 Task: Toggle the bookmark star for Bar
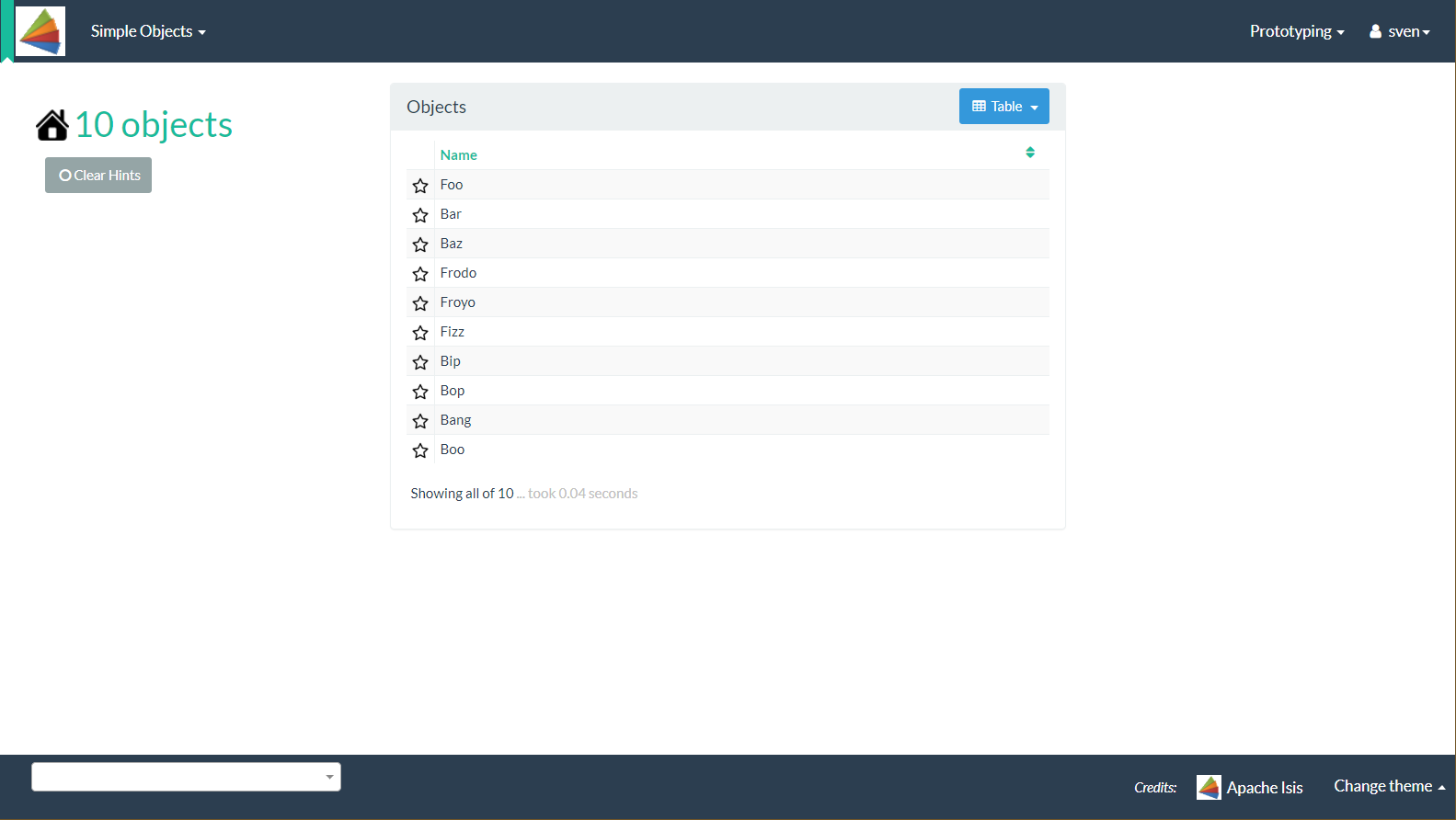[x=420, y=215]
